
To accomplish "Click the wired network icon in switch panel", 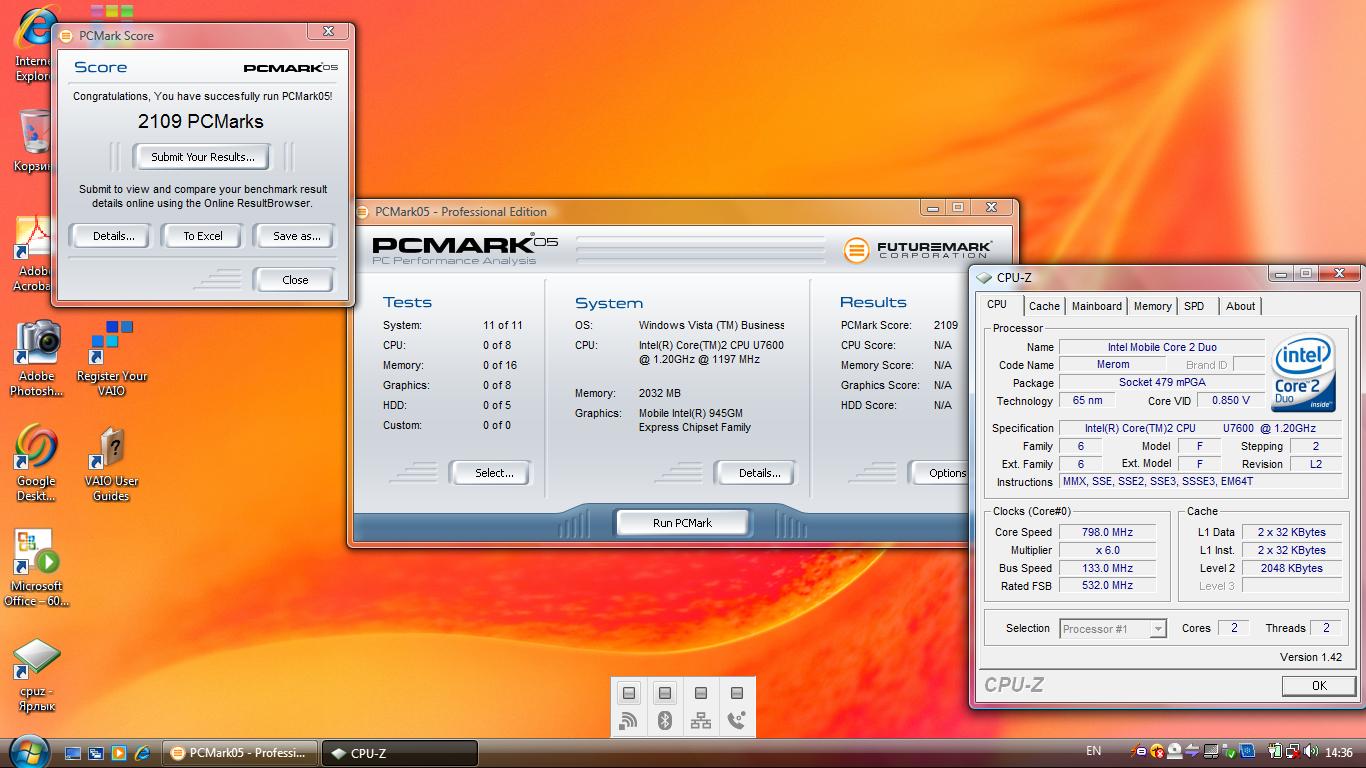I will tap(701, 721).
